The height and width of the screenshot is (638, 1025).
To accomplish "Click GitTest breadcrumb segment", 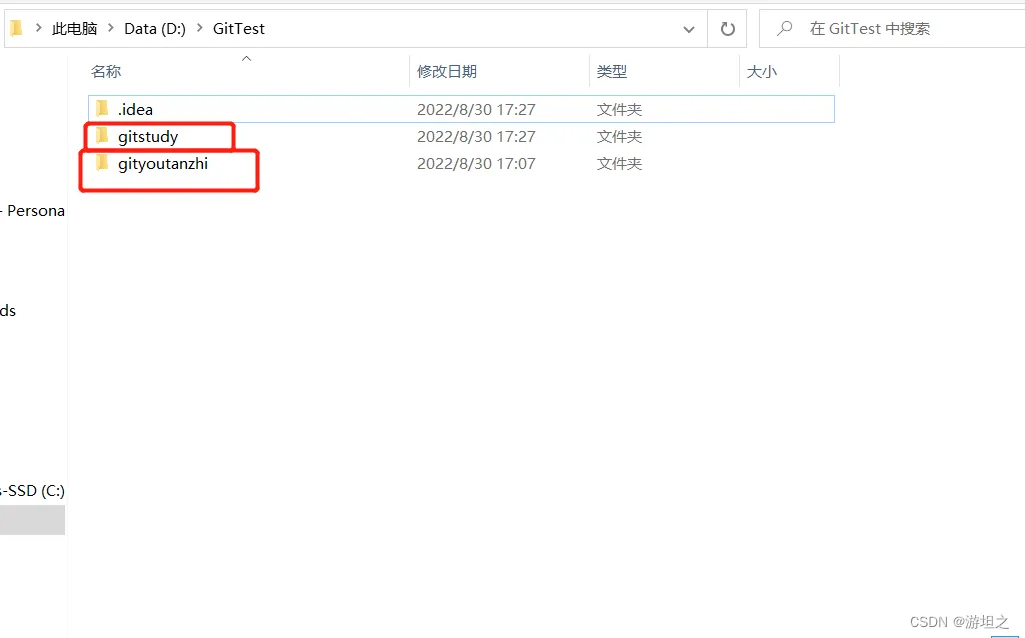I will pos(239,28).
